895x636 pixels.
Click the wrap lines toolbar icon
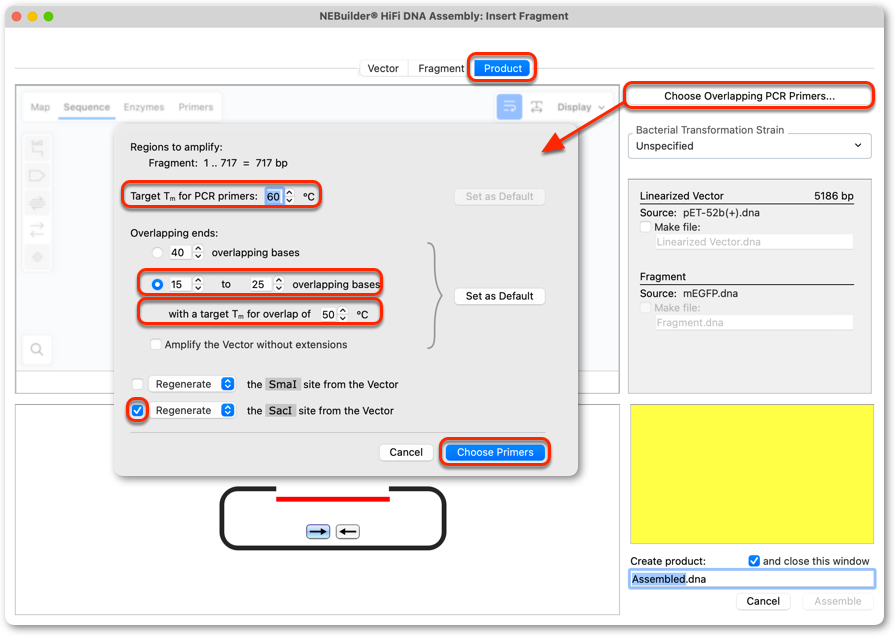tap(509, 107)
